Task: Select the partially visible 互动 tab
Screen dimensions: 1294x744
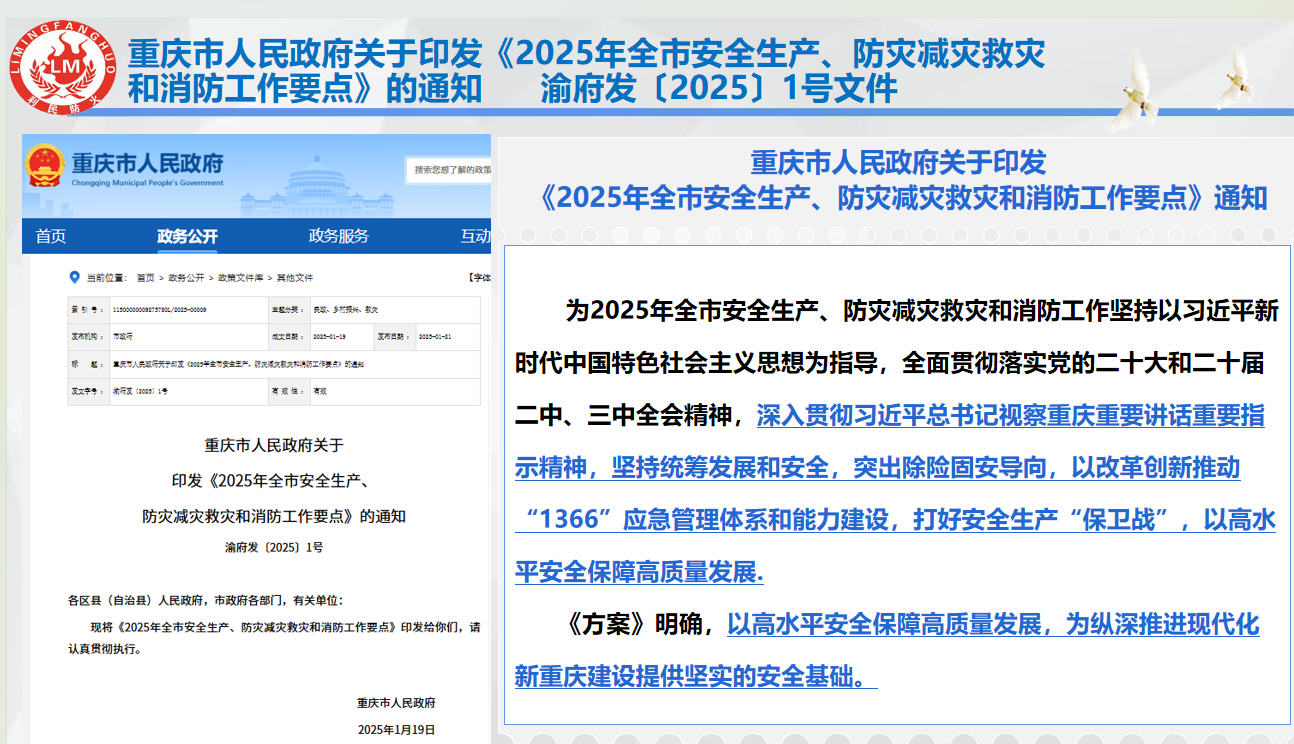Action: click(x=474, y=237)
